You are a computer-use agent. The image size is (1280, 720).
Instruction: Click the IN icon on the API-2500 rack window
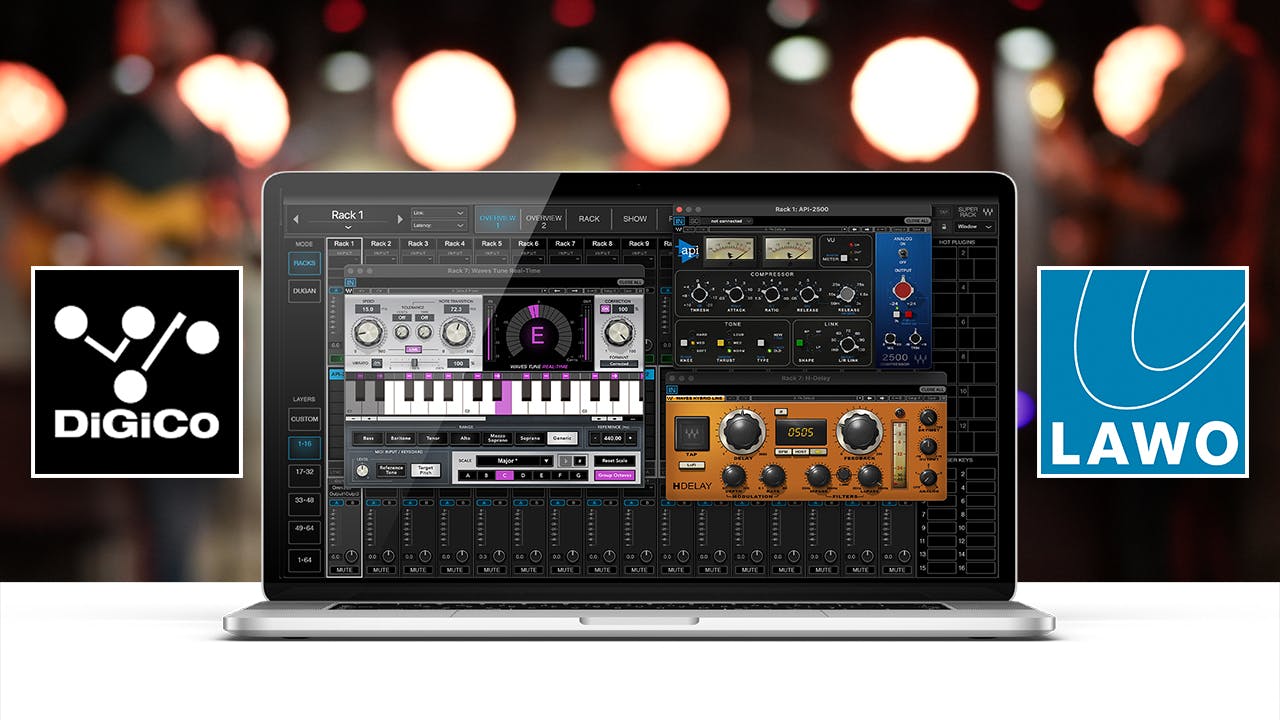coord(680,222)
